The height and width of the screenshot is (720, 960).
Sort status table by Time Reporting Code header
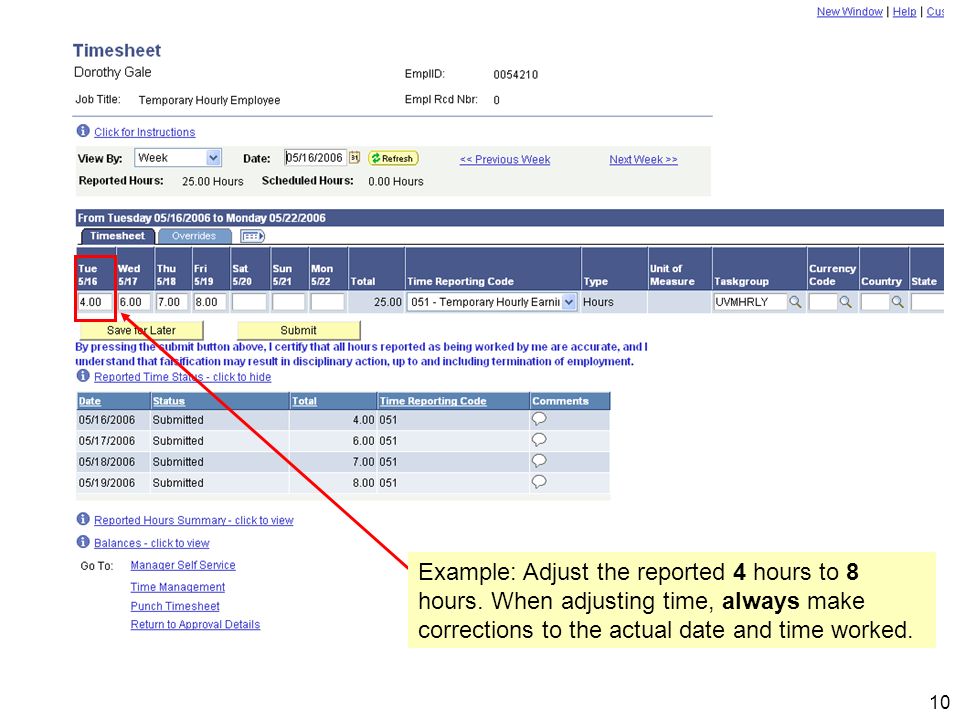coord(433,401)
